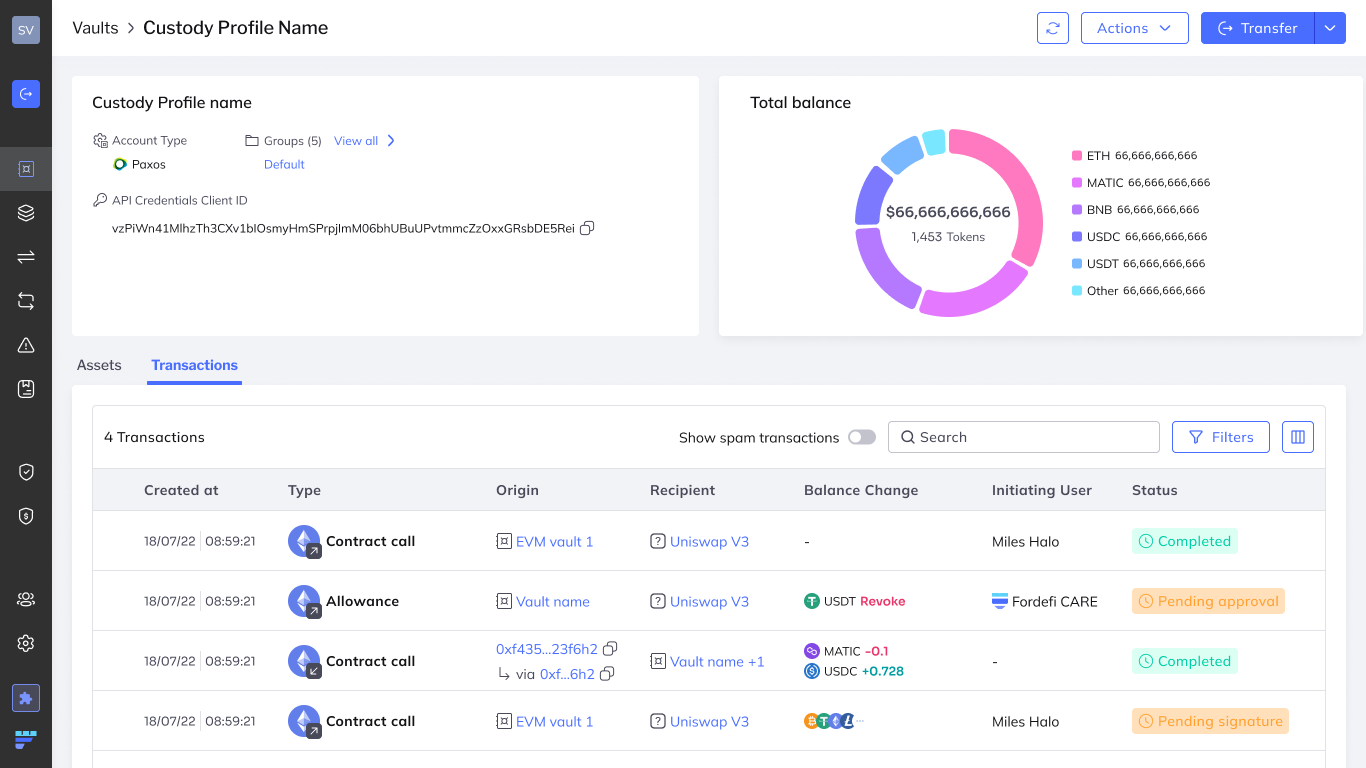
Task: Click the refresh icon button
Action: click(1053, 28)
